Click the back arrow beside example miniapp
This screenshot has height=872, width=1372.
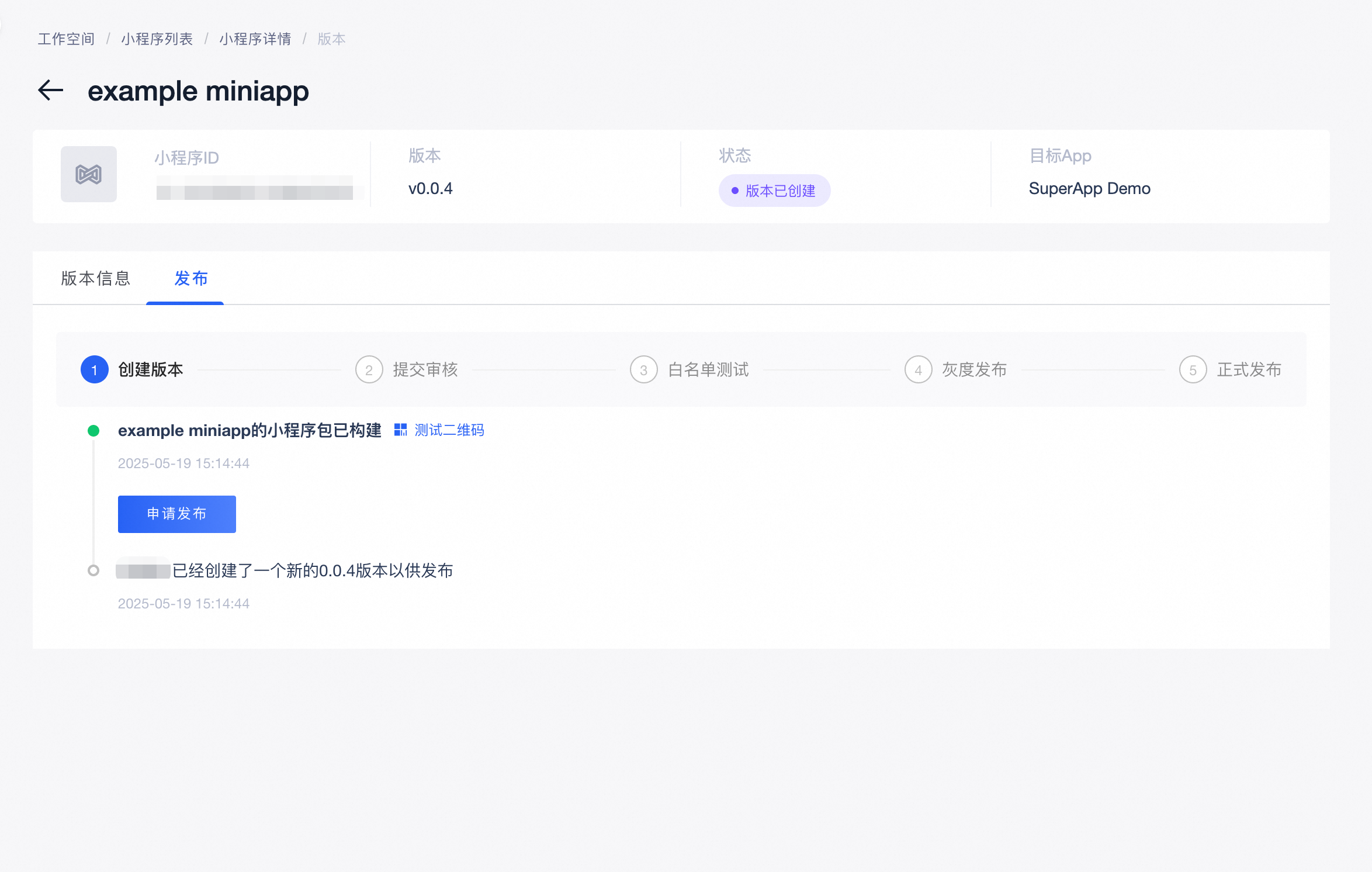pos(51,91)
